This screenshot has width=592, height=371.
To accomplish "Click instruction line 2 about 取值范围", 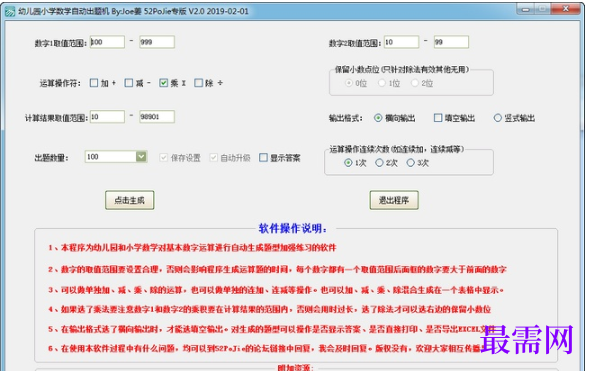I will coord(277,269).
